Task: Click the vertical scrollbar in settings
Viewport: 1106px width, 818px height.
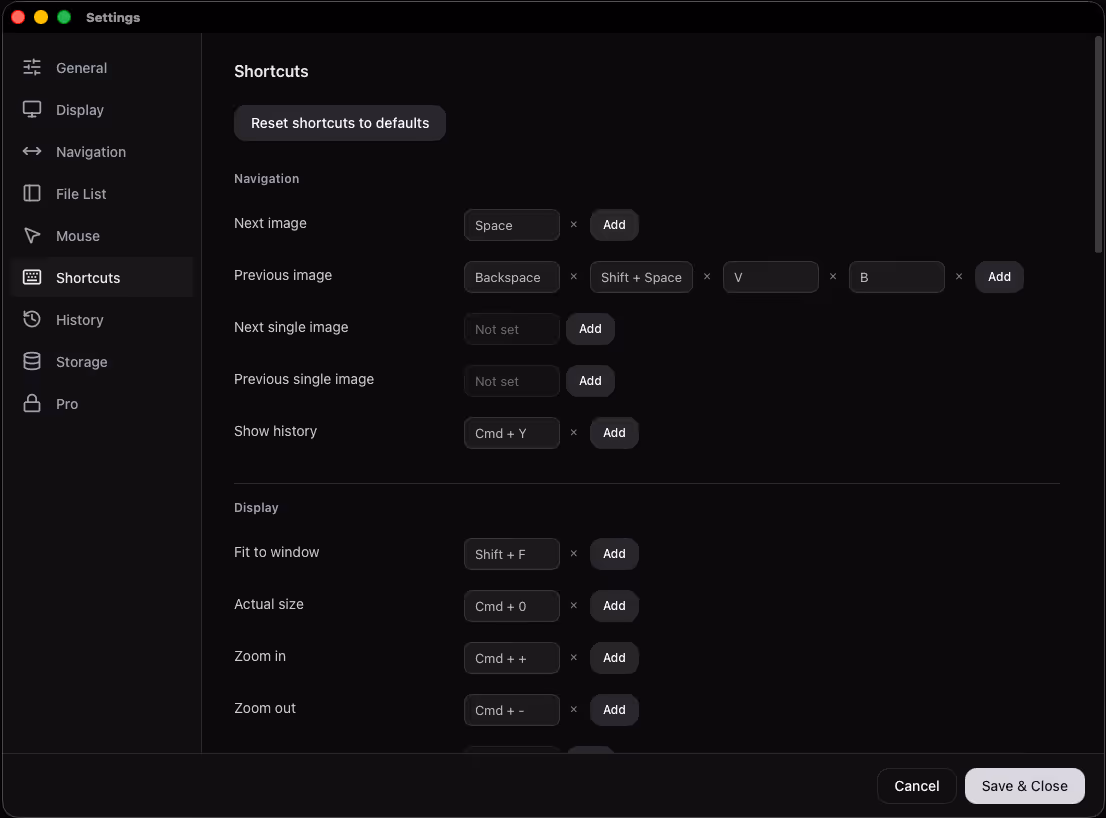Action: coord(1098,145)
